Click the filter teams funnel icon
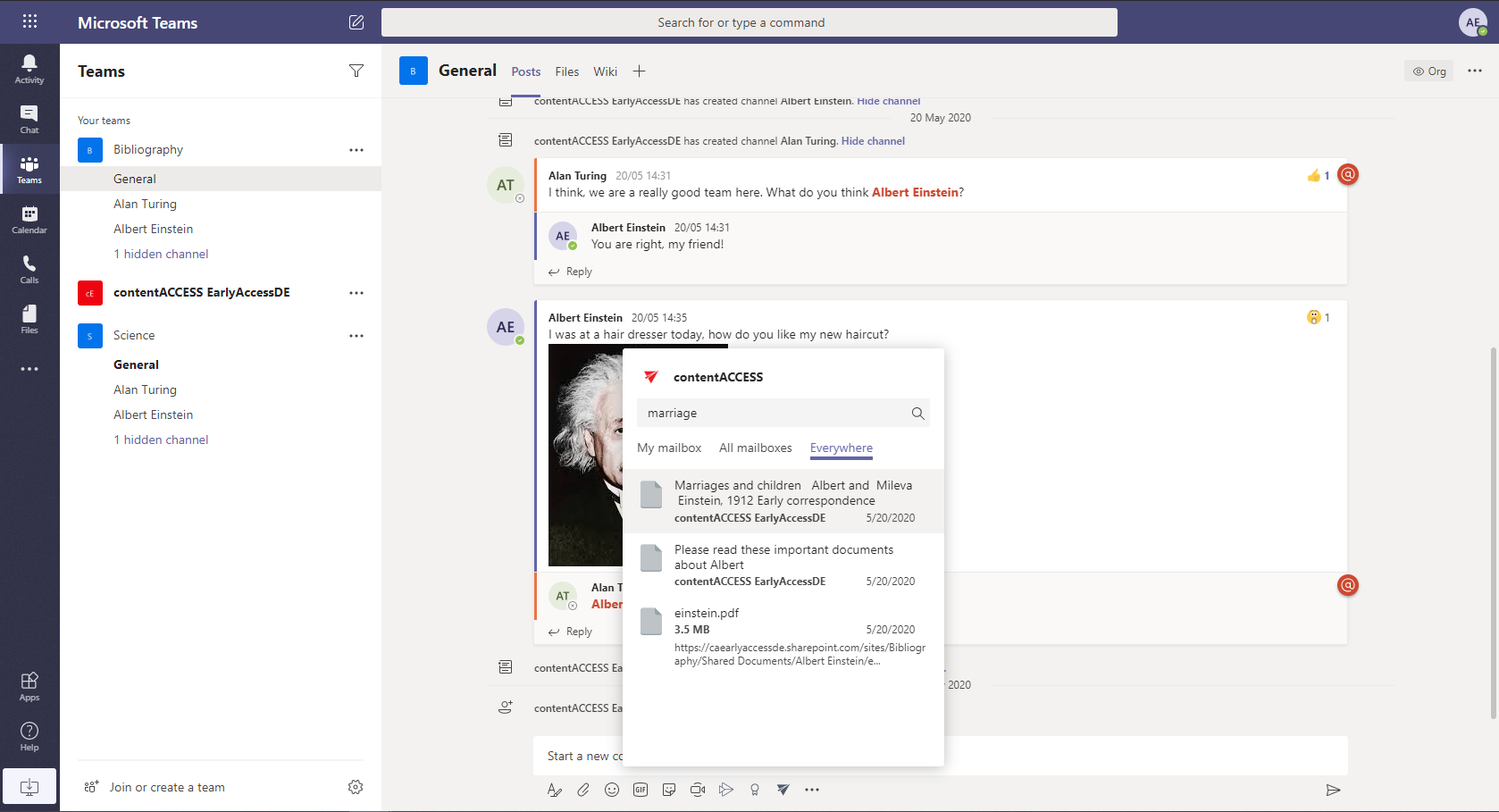 point(356,71)
